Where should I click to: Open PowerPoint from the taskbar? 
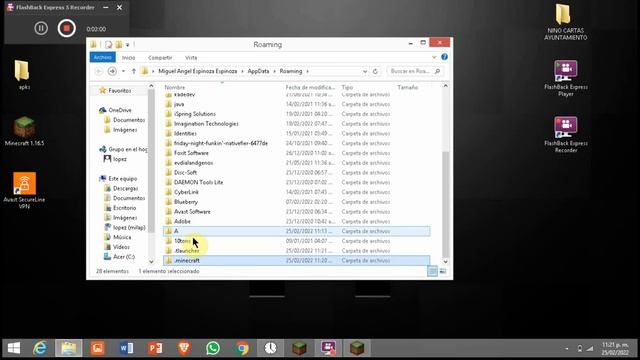(156, 348)
